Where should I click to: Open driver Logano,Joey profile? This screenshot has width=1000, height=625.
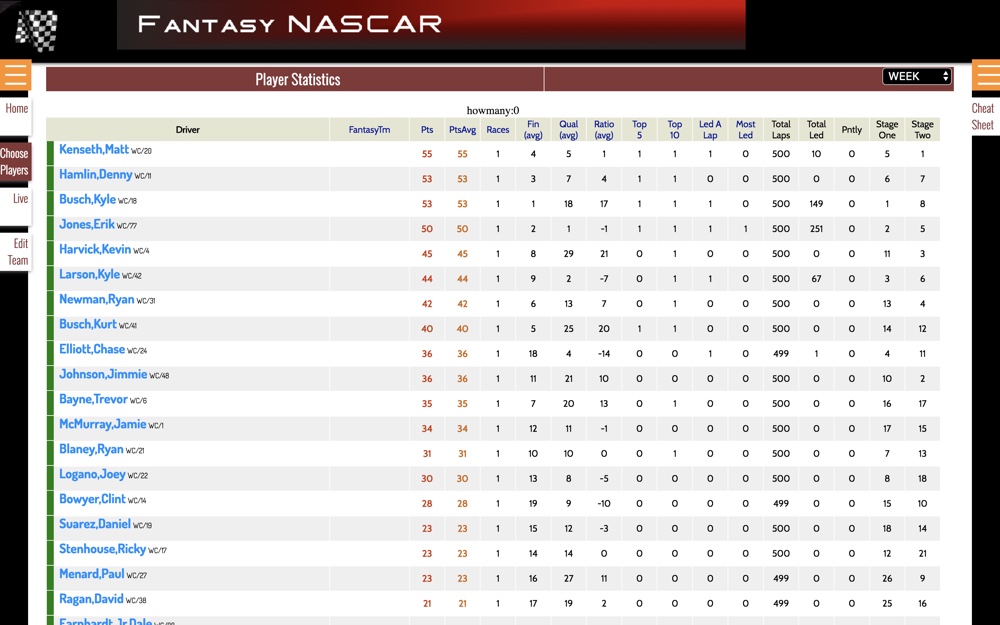[92, 474]
